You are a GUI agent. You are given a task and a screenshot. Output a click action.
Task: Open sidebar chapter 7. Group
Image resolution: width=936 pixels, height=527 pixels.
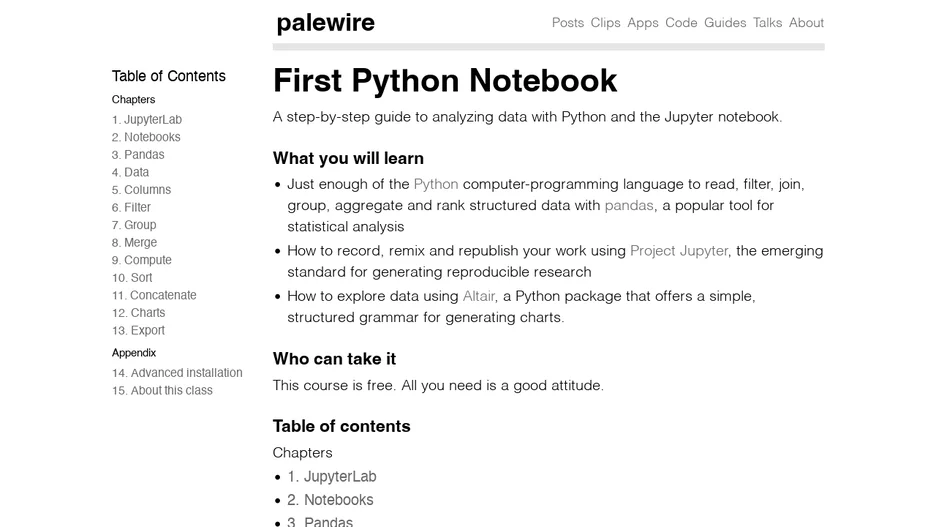pos(134,225)
